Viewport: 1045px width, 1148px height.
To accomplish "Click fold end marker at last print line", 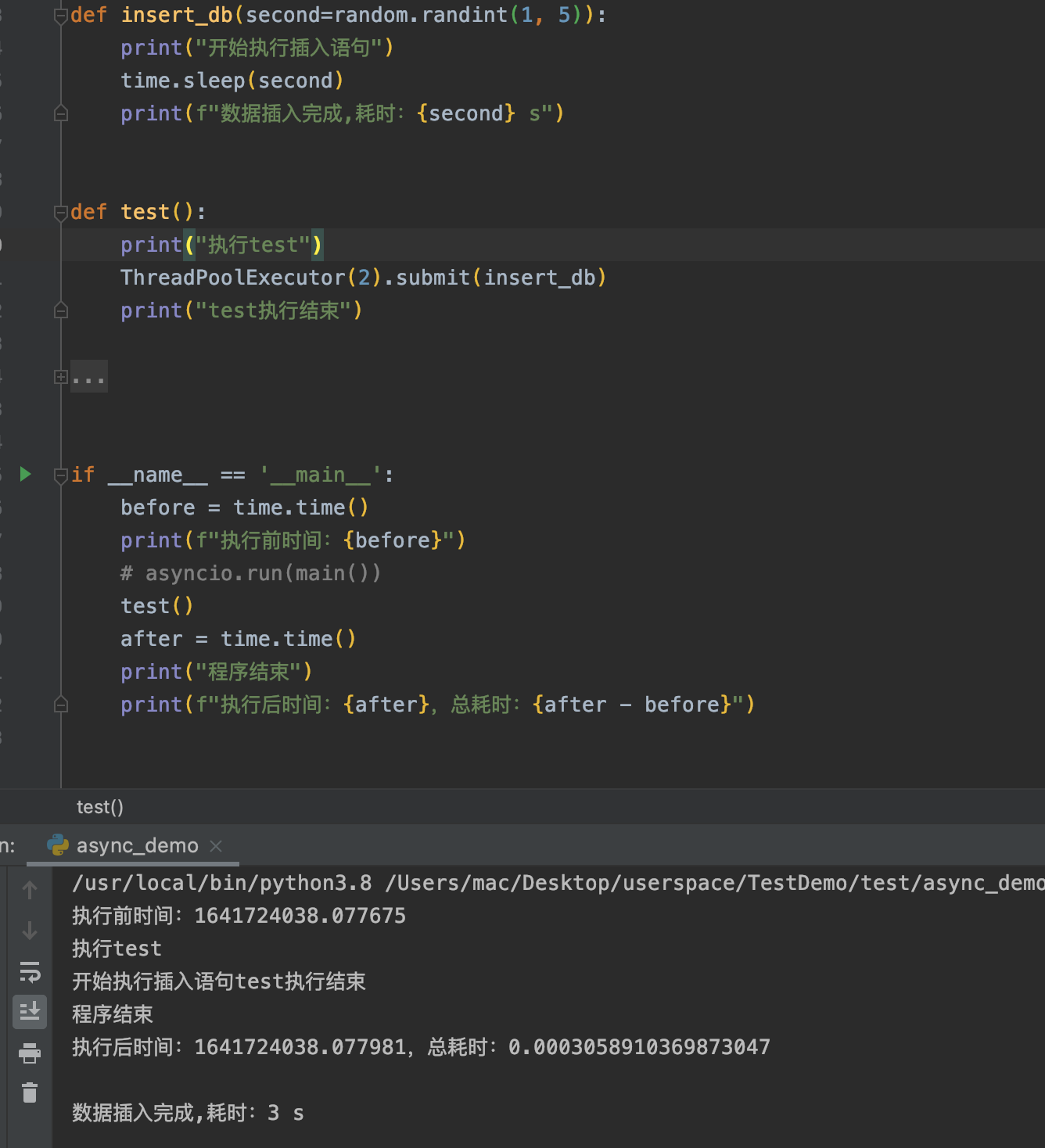I will pos(61,705).
